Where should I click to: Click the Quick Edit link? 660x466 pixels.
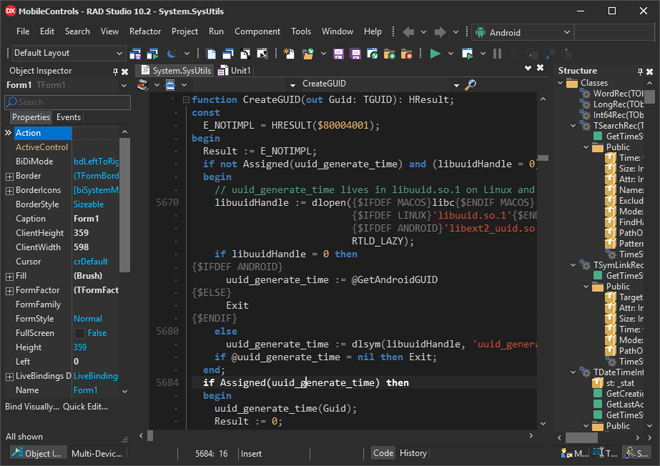[x=85, y=406]
